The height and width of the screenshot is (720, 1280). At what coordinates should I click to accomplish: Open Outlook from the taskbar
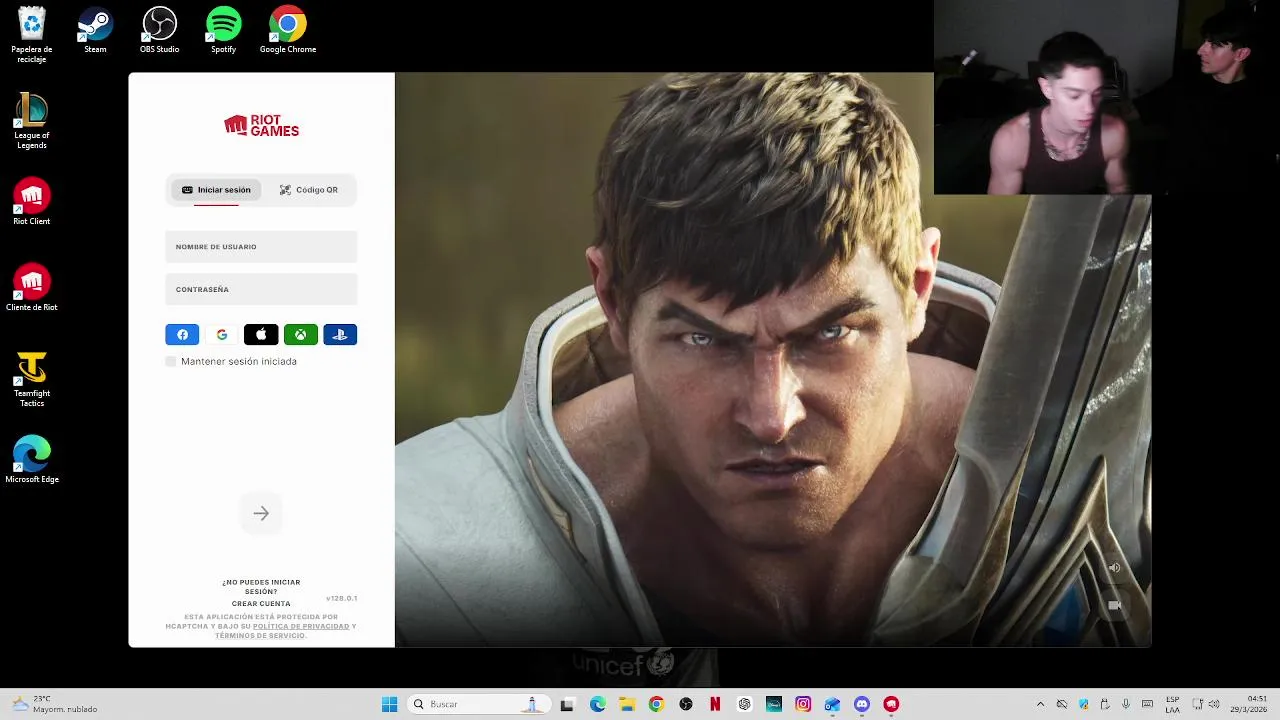click(x=832, y=704)
